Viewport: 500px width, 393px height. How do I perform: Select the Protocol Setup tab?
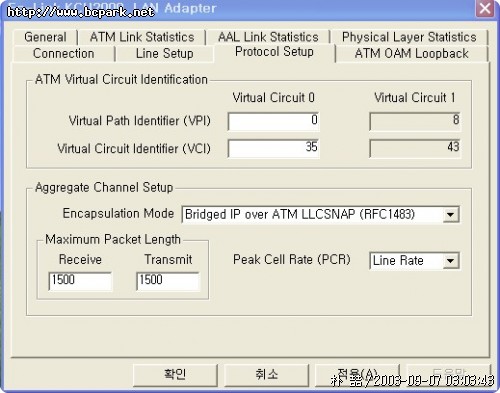click(x=274, y=52)
